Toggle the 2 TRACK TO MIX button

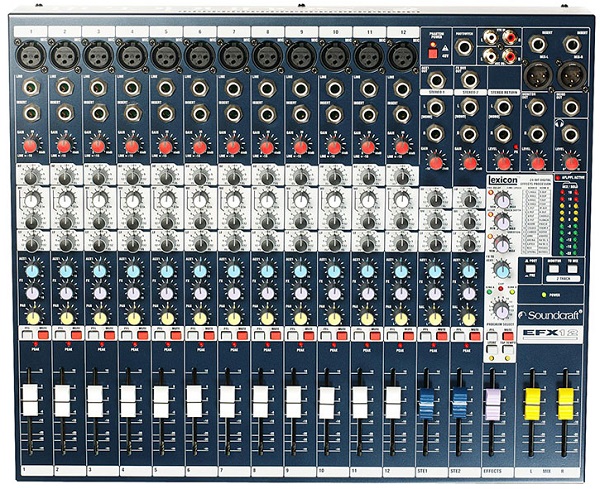[572, 269]
